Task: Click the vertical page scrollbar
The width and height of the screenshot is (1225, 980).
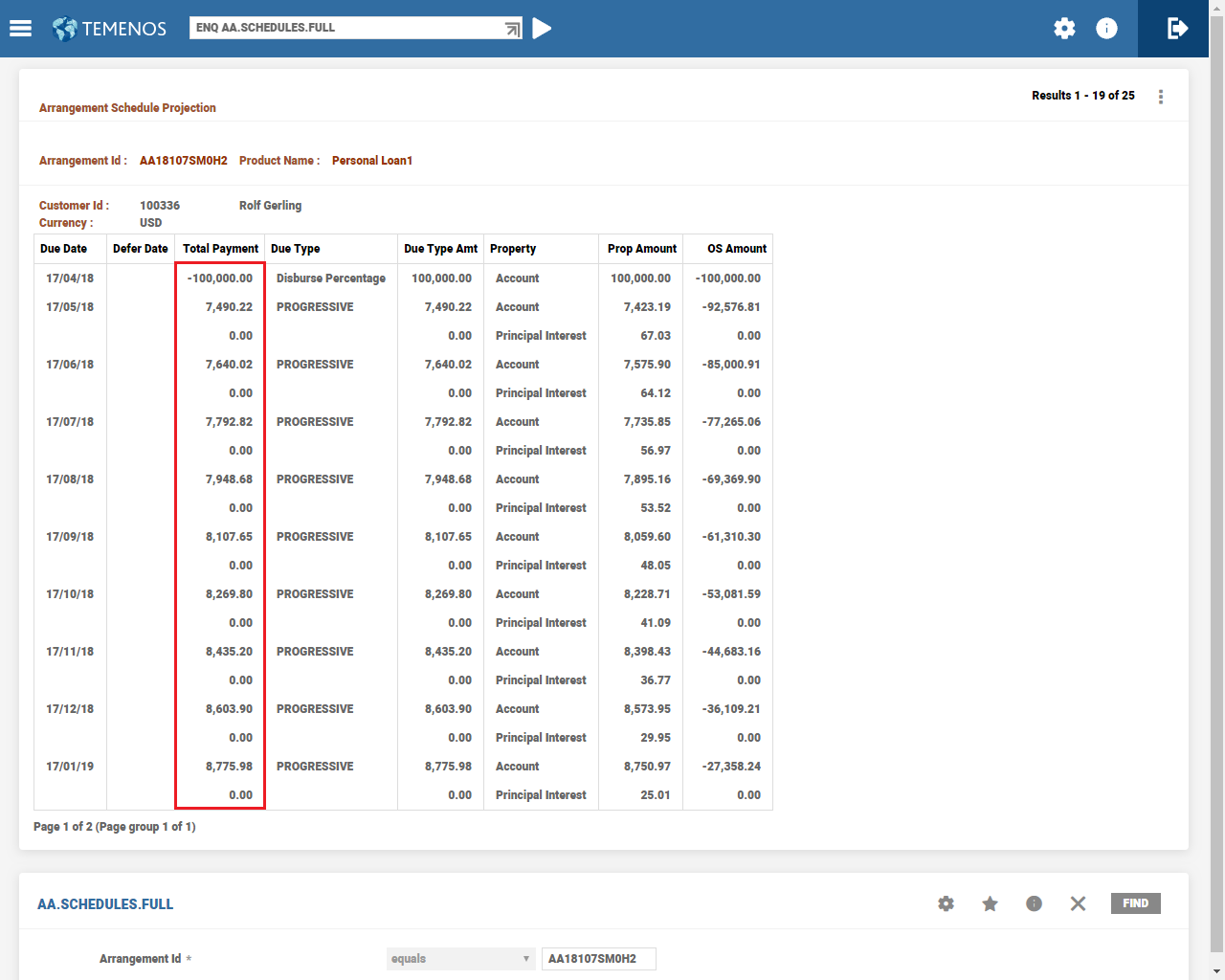Action: click(x=1216, y=479)
